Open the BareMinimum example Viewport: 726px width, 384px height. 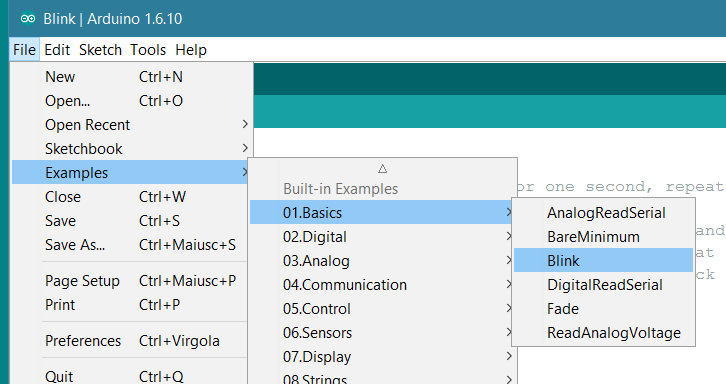tap(603, 237)
